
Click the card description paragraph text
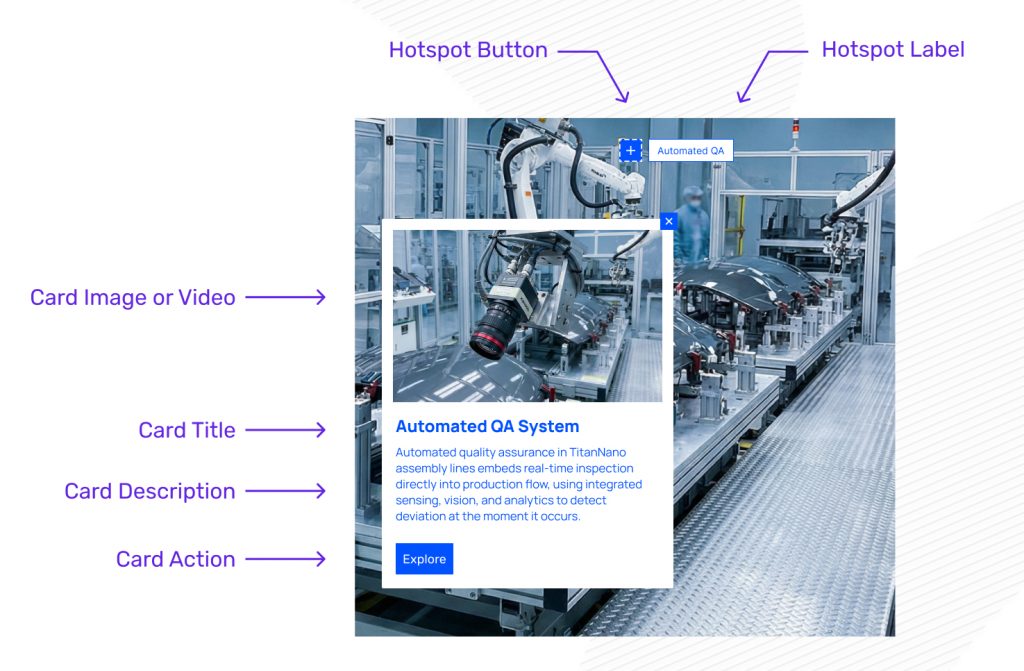click(x=518, y=484)
